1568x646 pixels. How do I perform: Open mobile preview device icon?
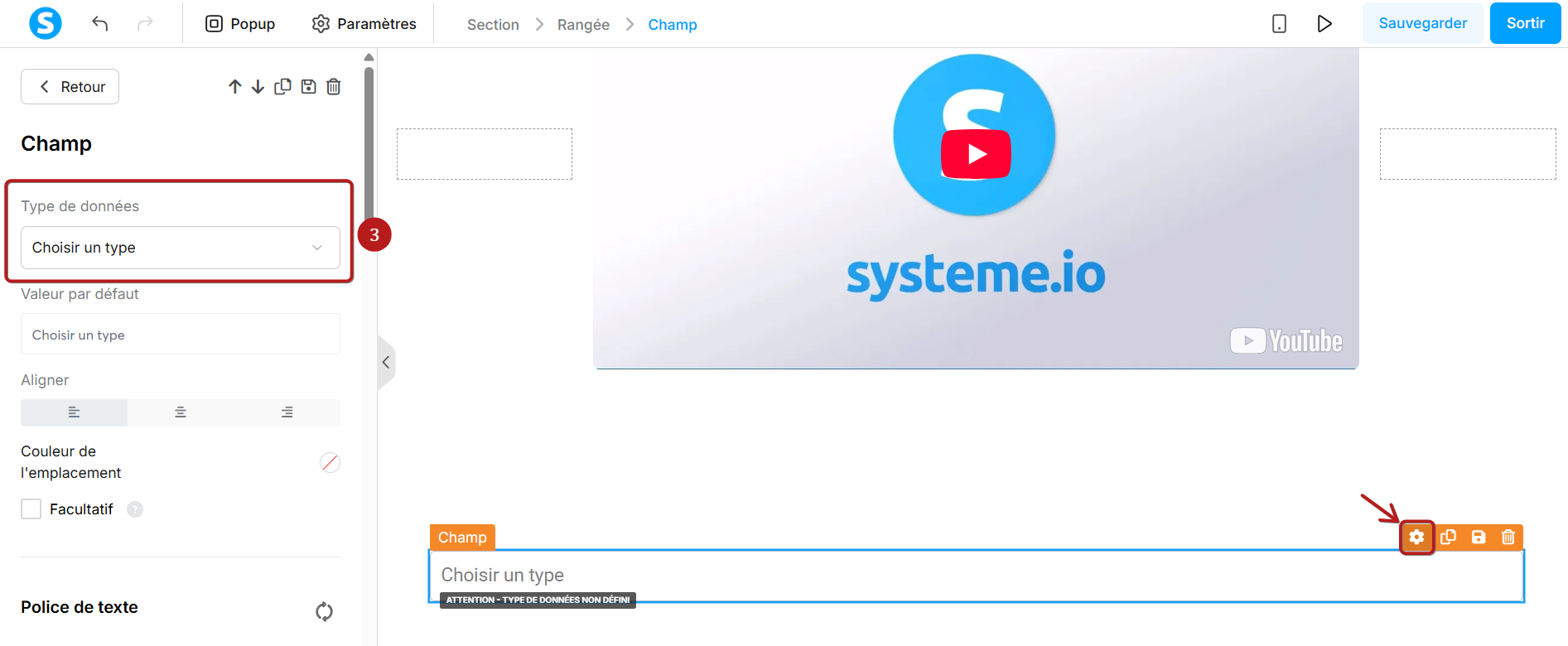coord(1279,23)
